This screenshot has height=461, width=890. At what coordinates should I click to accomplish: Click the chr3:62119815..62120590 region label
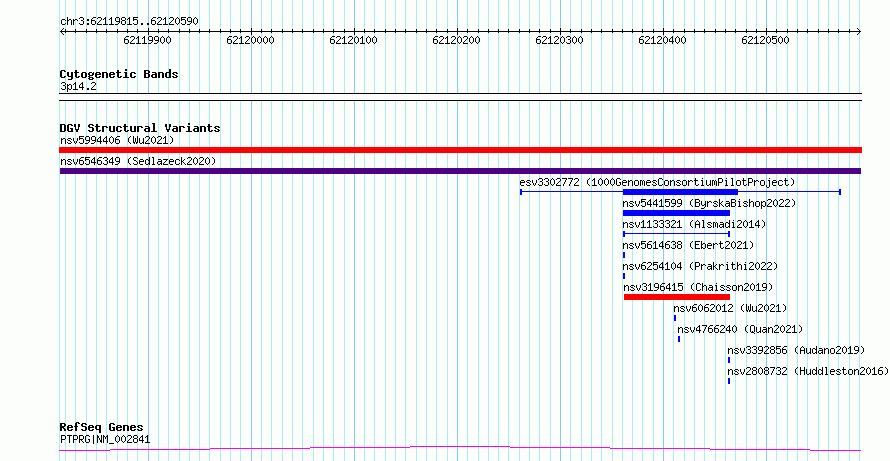(129, 22)
